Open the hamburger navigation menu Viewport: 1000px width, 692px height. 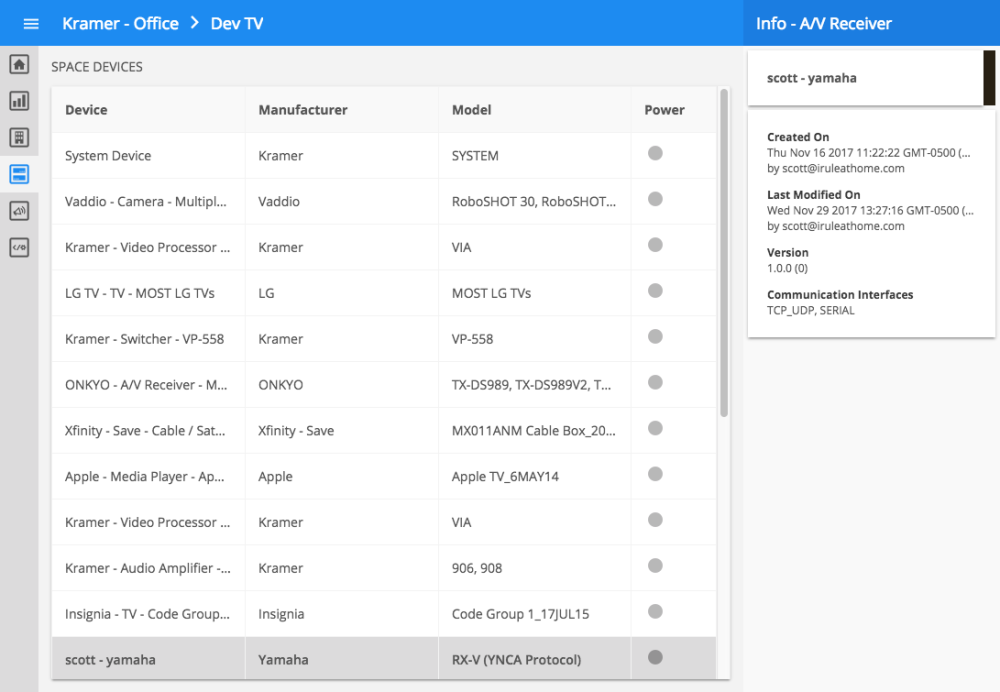(31, 23)
